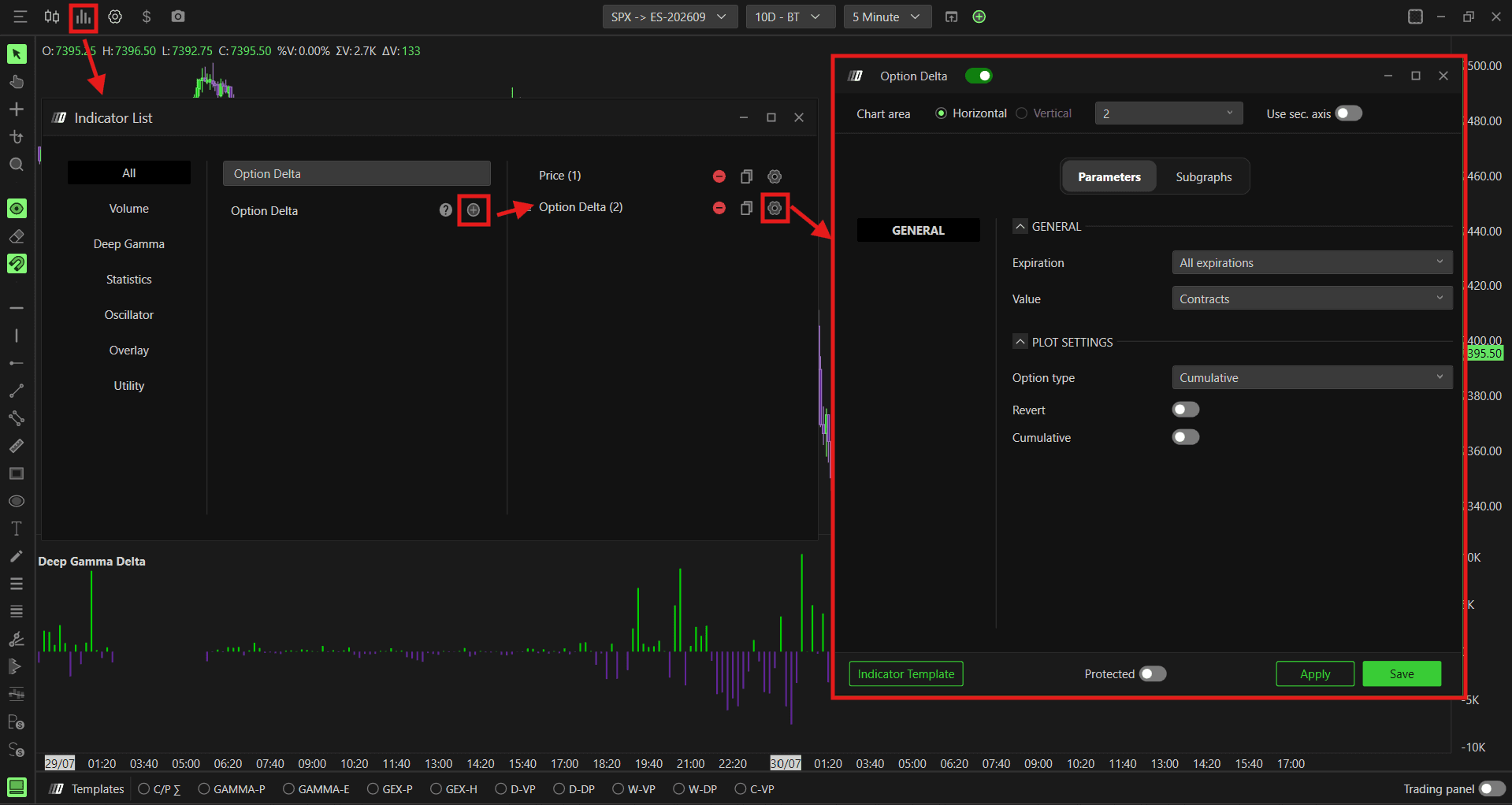
Task: Select the trend line drawing tool
Action: pos(17,391)
